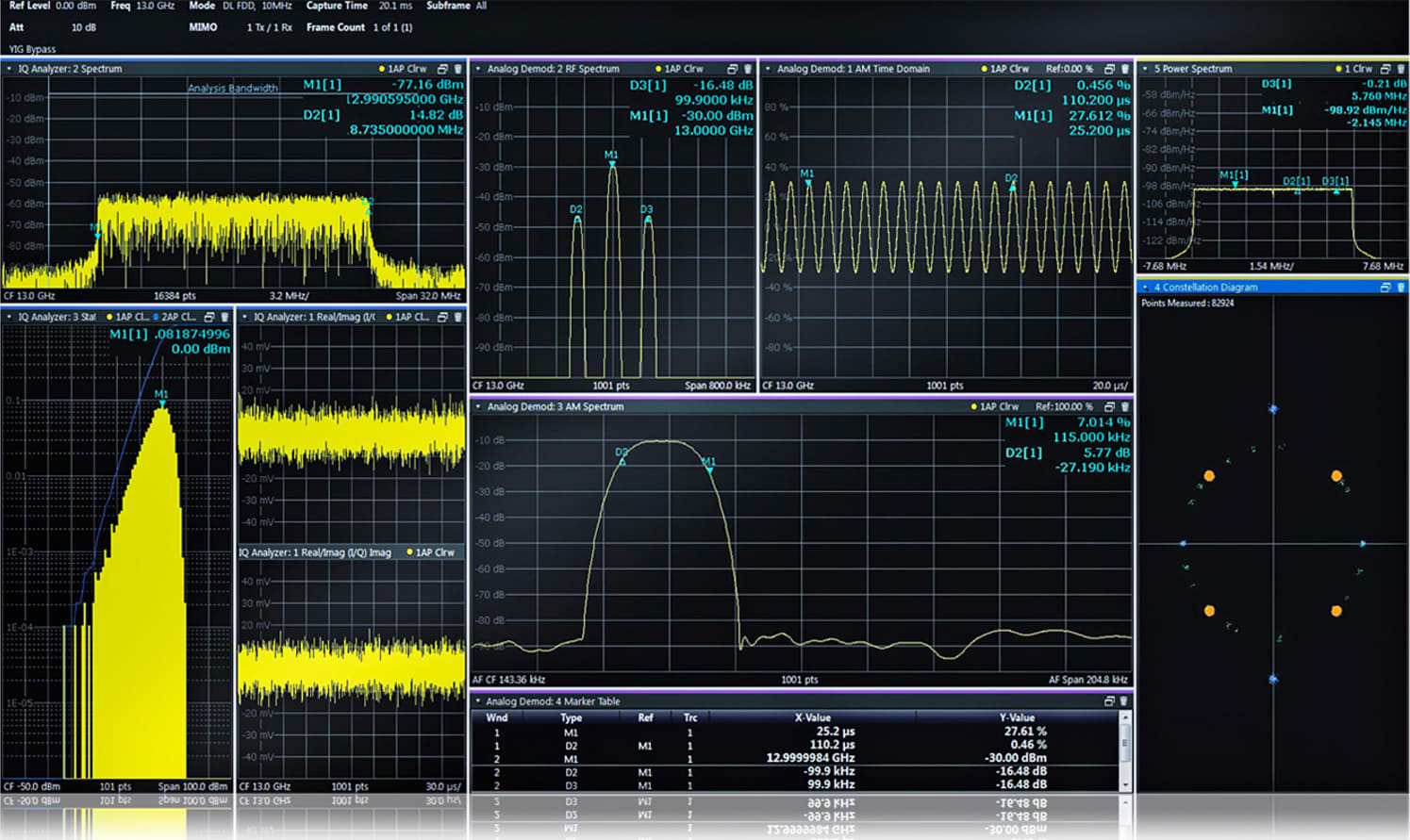Undock the IQ Analyzer: 3 Stat window
Viewport: 1410px width, 840px height.
pos(209,317)
